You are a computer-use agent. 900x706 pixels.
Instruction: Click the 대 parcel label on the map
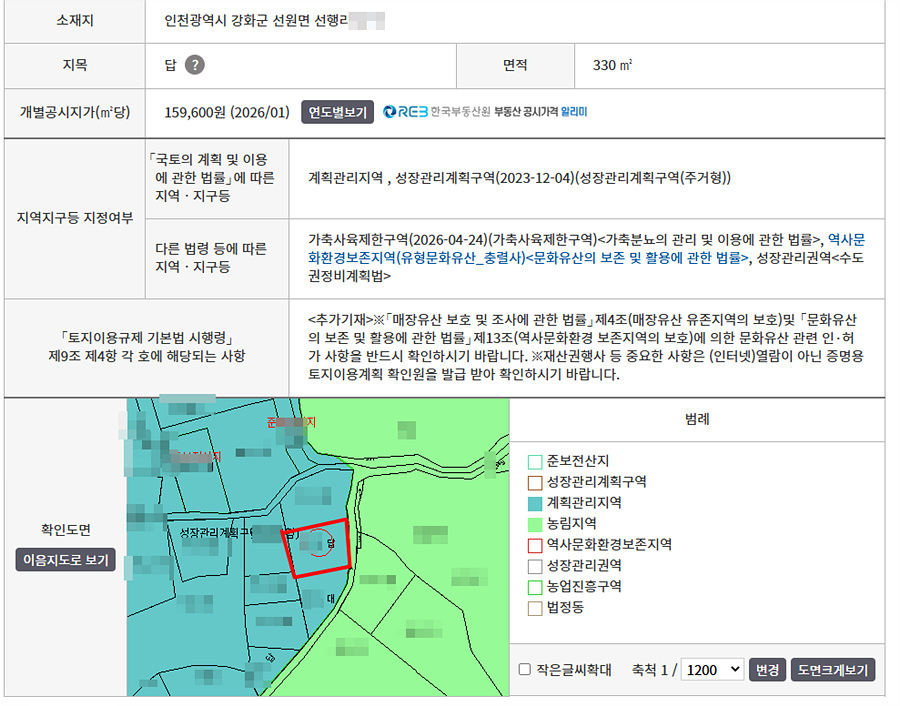click(331, 599)
